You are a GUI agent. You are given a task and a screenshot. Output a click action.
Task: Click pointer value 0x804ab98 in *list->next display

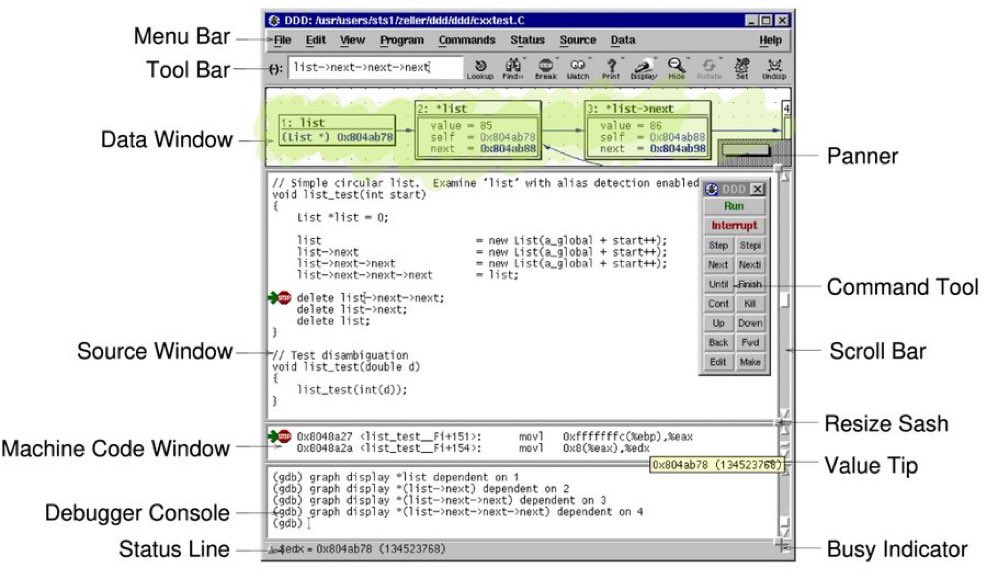click(678, 148)
